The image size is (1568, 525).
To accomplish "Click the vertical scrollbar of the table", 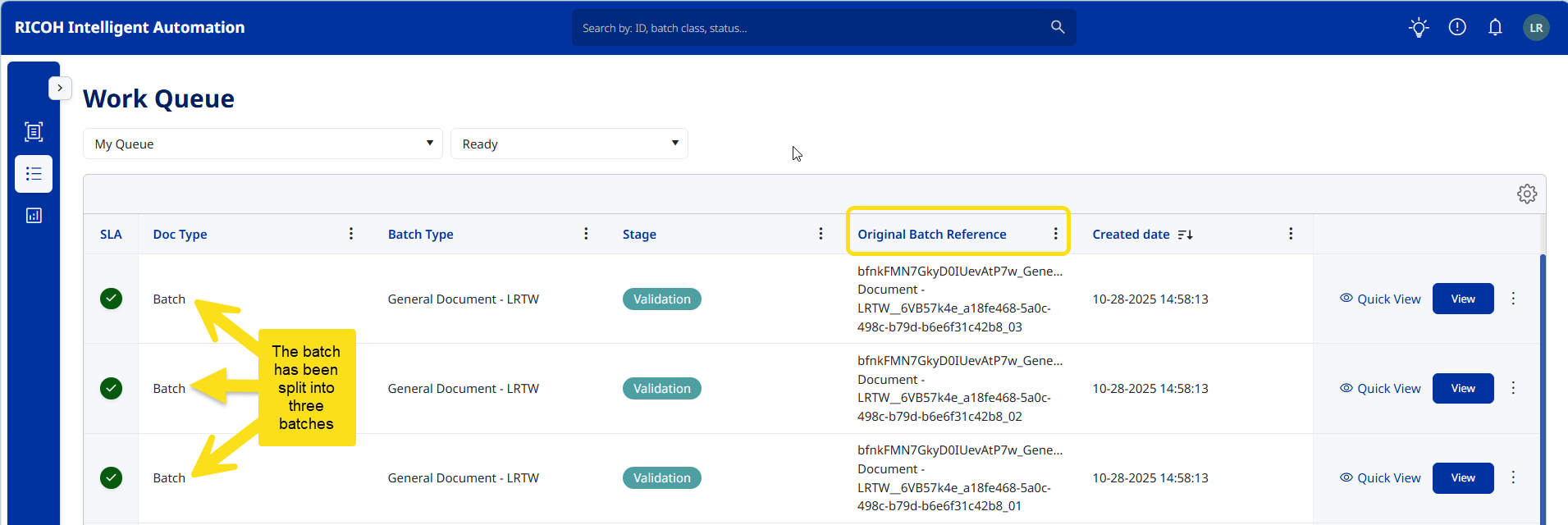I will (1543, 386).
